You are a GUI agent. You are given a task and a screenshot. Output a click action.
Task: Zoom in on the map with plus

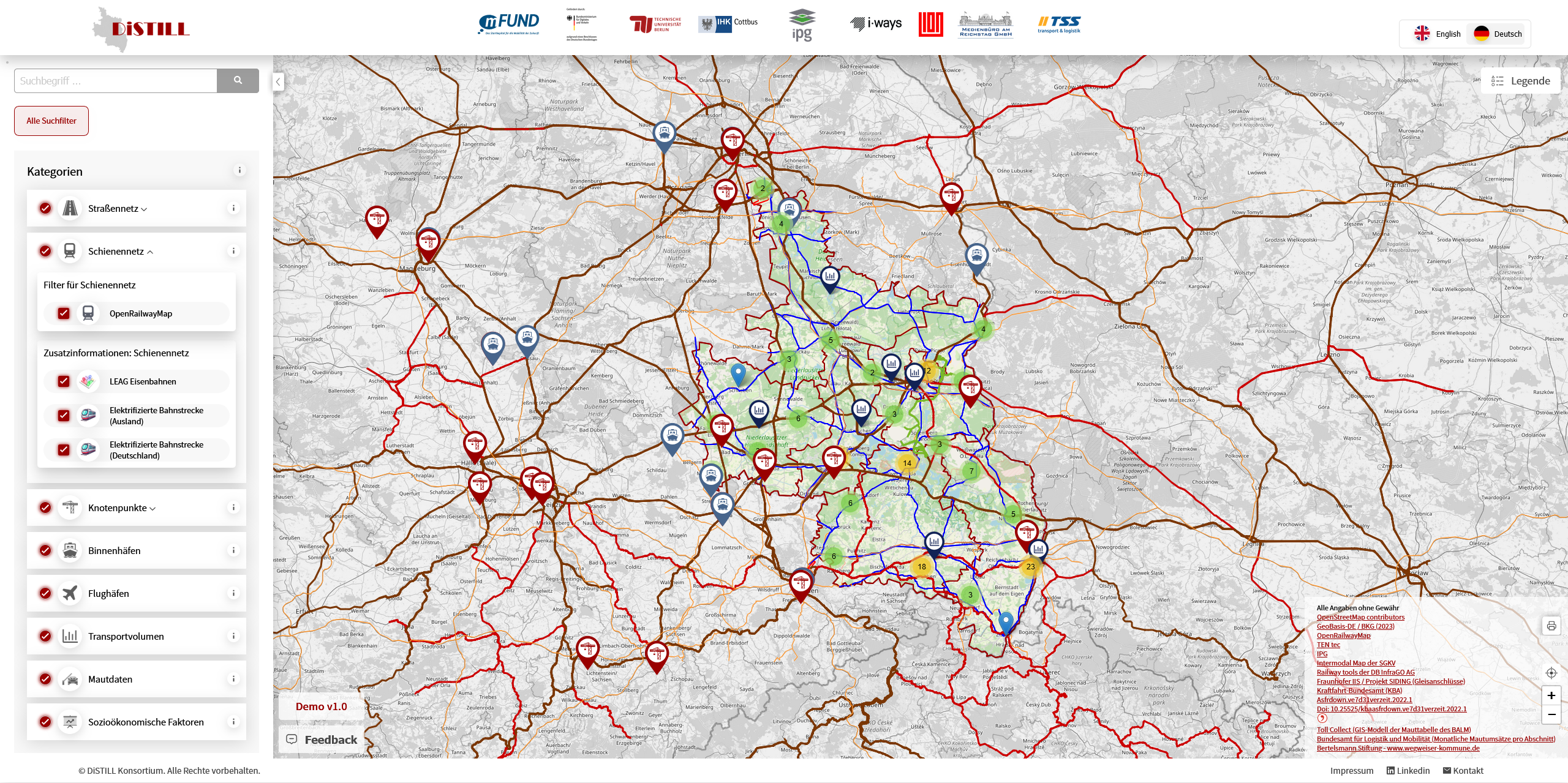1551,695
